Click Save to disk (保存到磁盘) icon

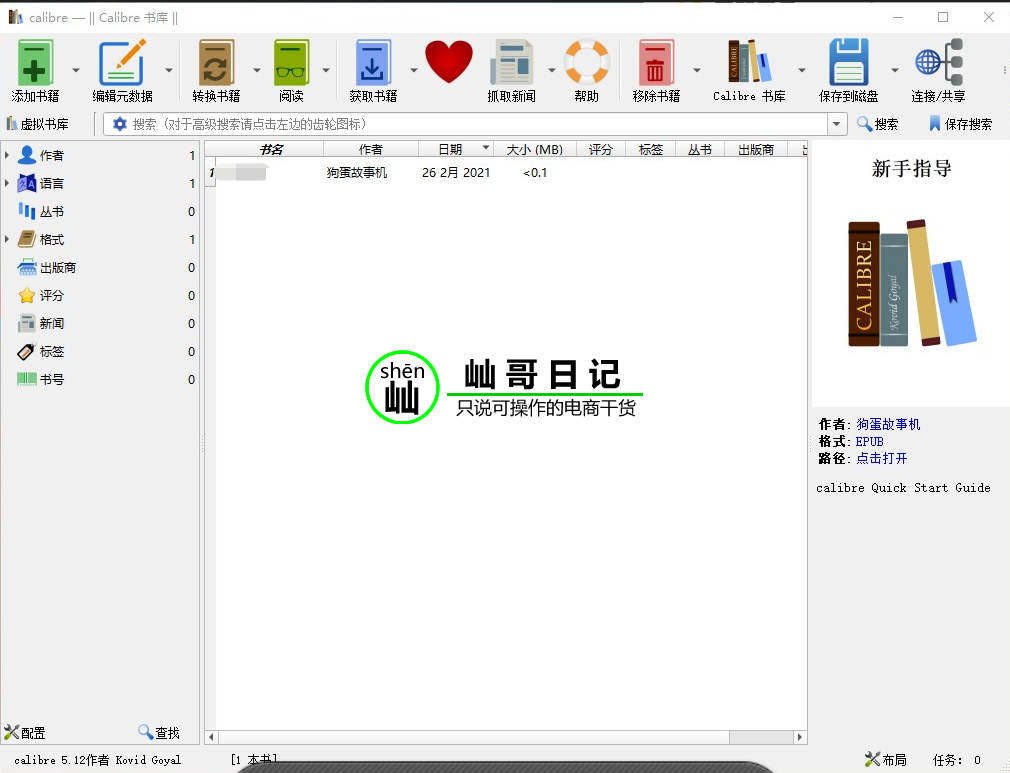click(x=848, y=62)
